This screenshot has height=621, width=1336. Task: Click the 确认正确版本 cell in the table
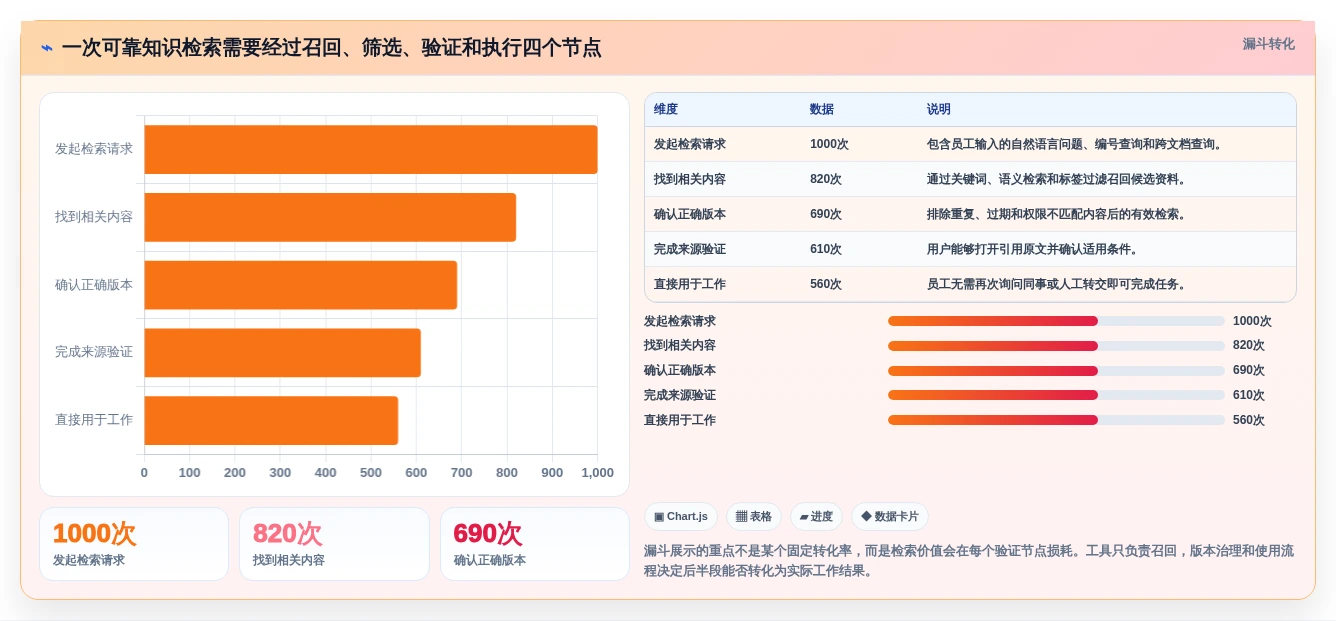pos(690,214)
